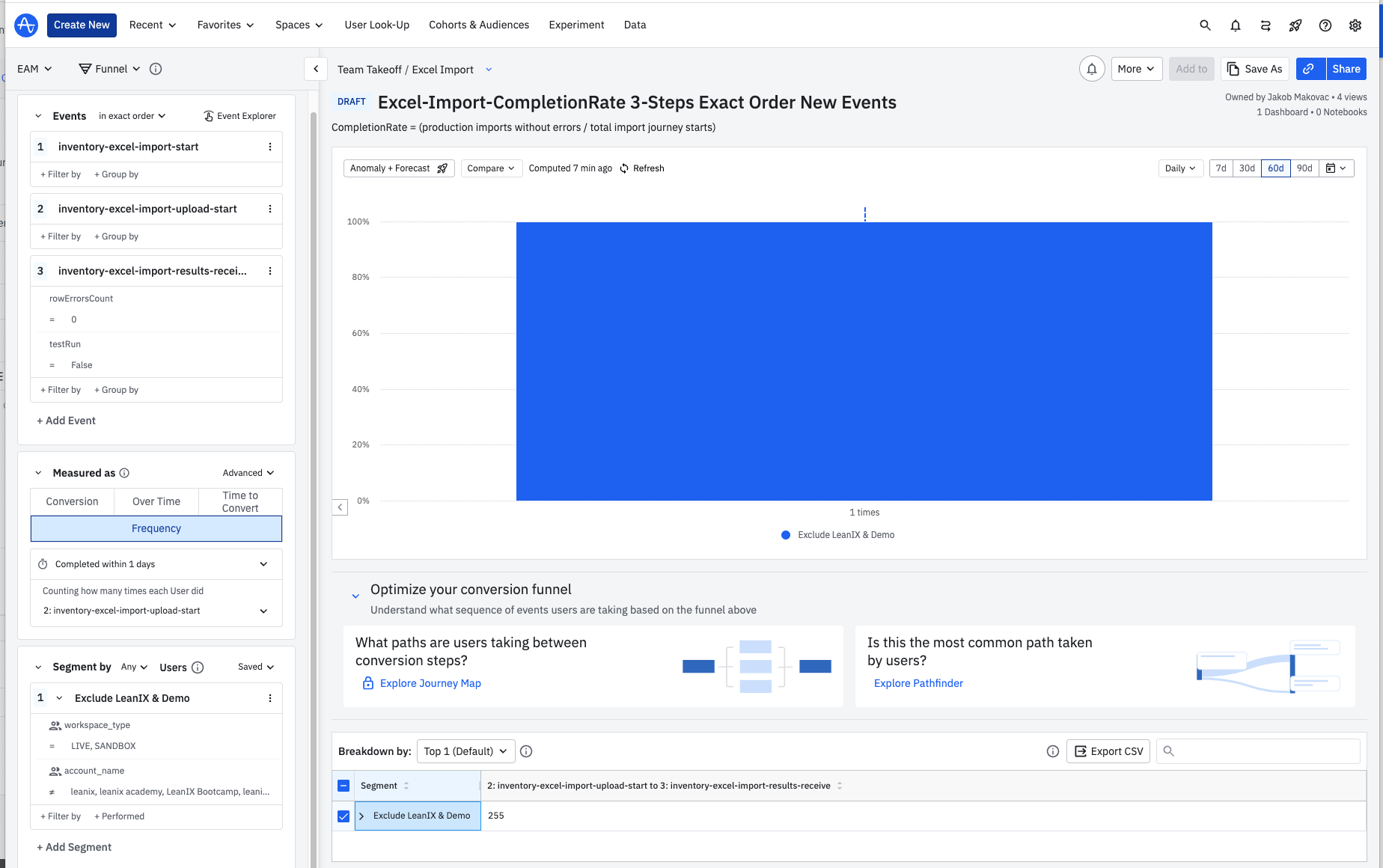
Task: Open the EAM project dropdown
Action: pos(34,69)
